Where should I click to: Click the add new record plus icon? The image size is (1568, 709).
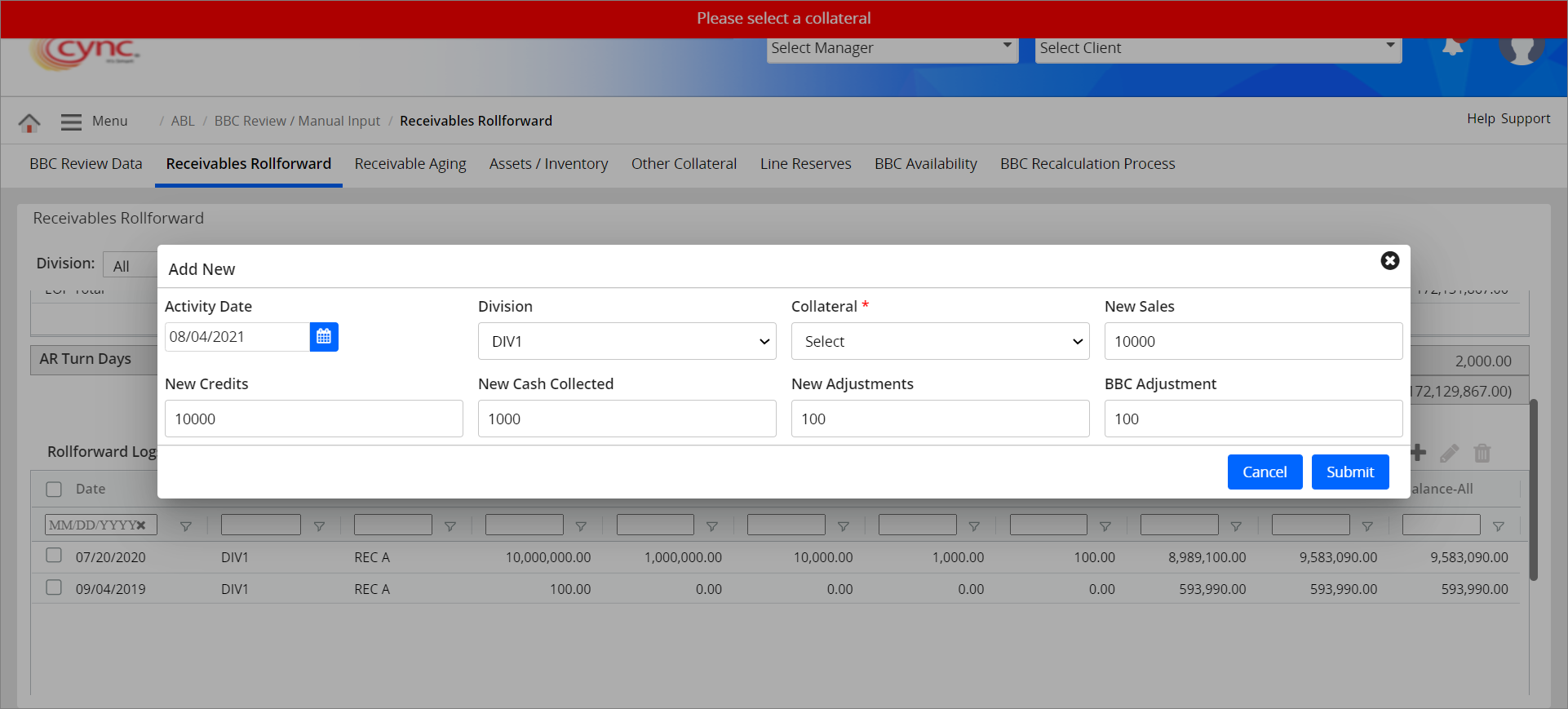[1418, 453]
